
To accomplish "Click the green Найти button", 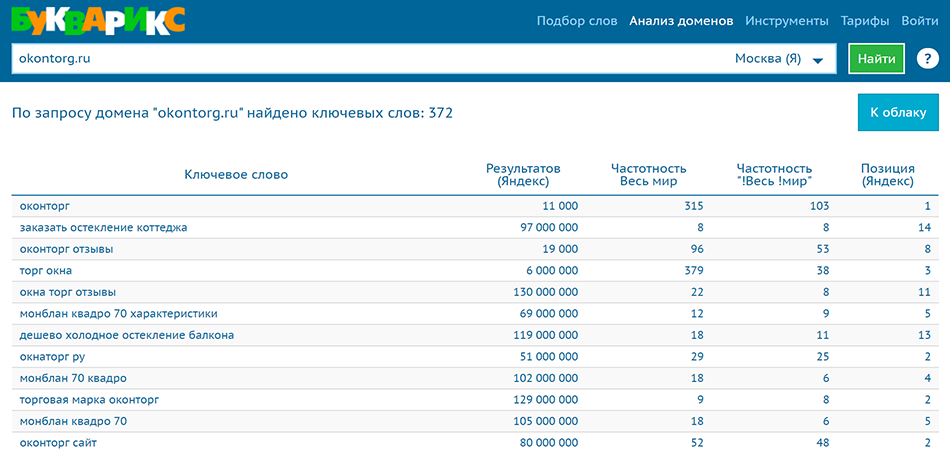I will point(877,59).
